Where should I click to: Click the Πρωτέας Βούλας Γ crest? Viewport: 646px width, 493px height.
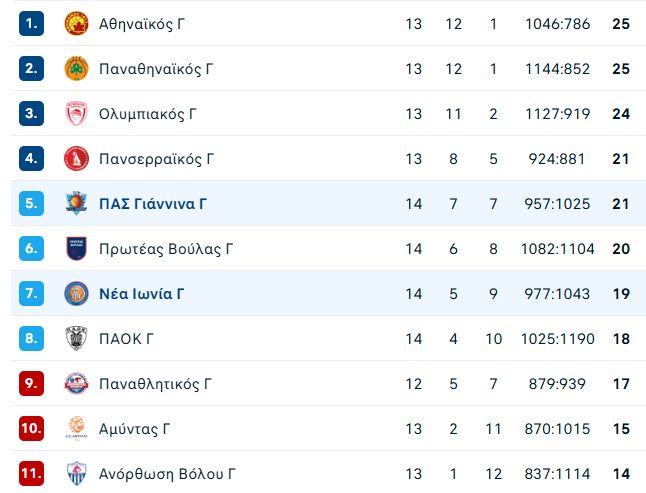click(76, 249)
